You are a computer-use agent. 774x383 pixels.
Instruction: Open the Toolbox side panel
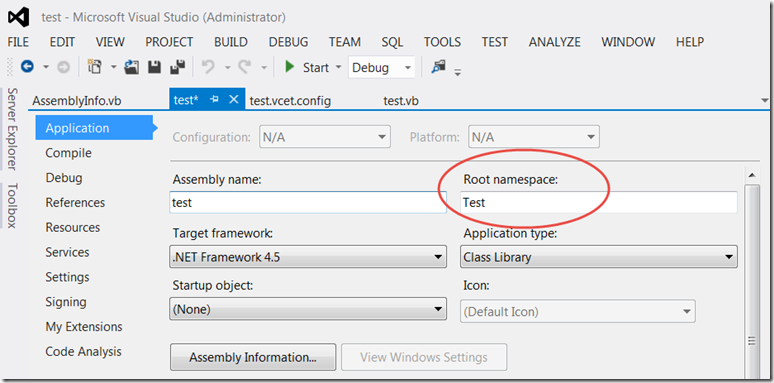(12, 206)
